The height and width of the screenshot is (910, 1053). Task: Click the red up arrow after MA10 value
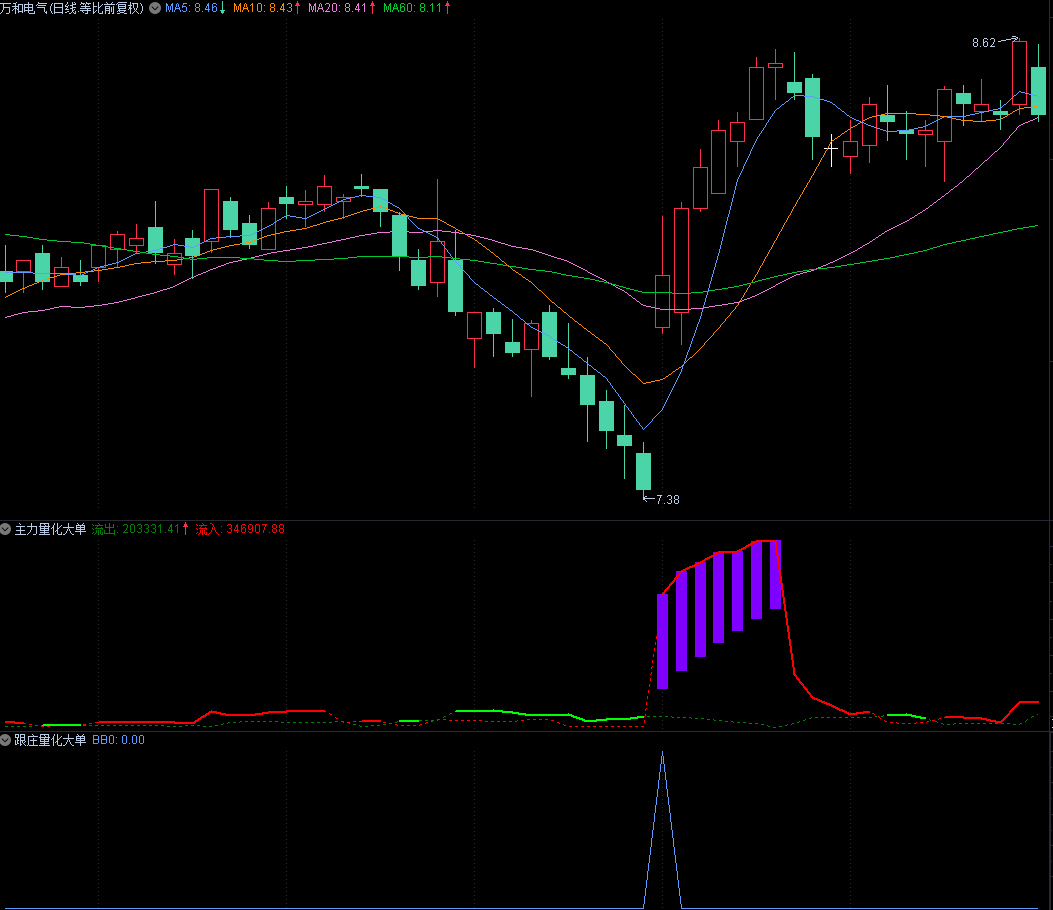pyautogui.click(x=299, y=8)
